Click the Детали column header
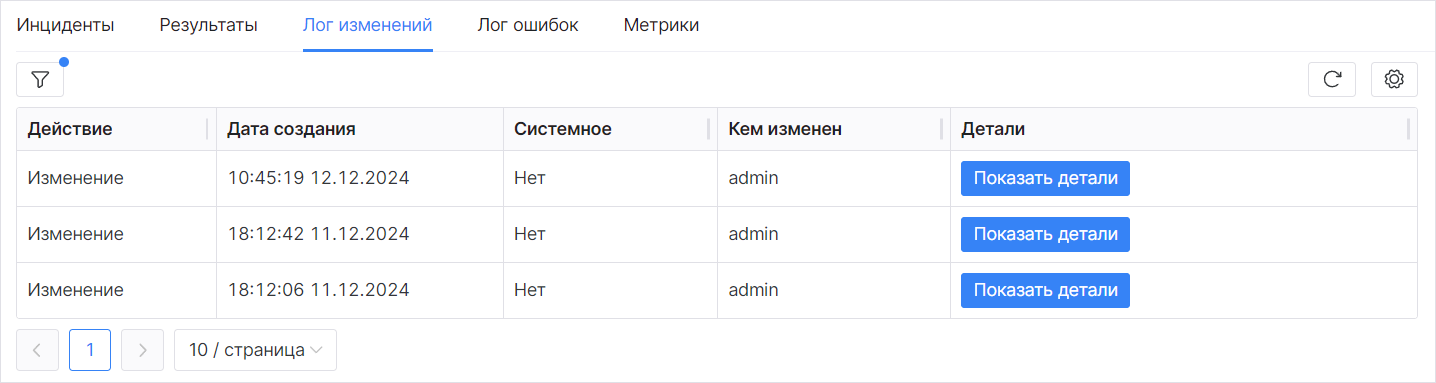 click(1184, 129)
